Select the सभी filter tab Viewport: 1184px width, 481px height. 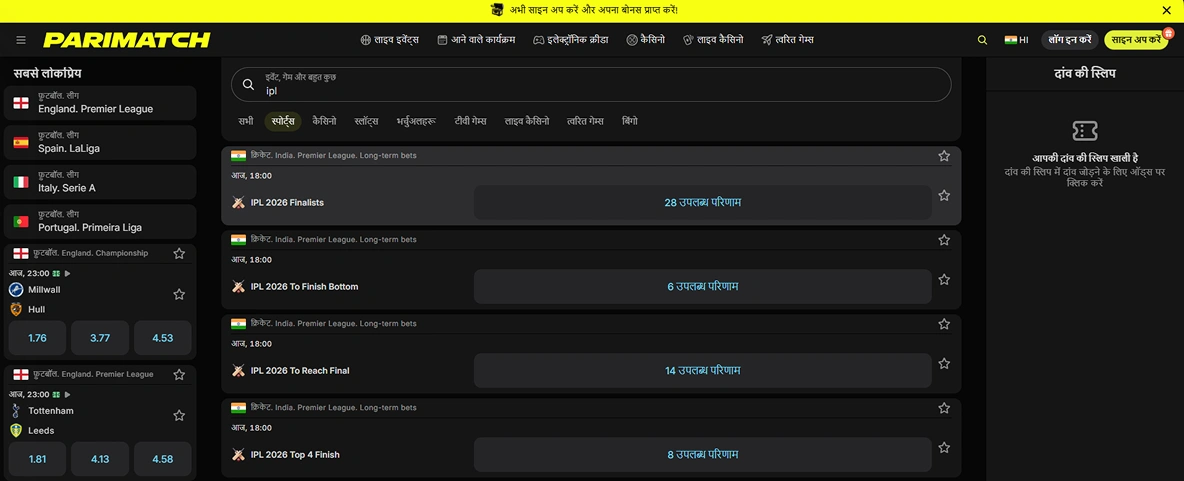point(245,121)
